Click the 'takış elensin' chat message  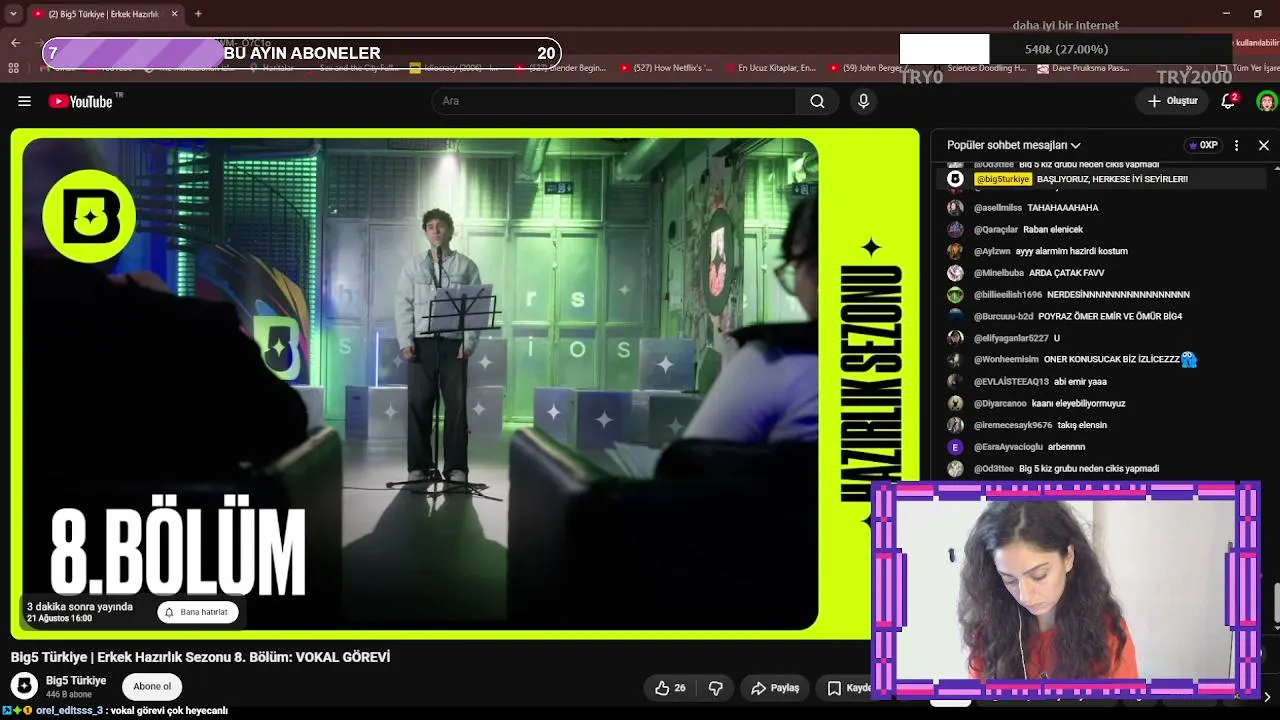click(x=1082, y=425)
